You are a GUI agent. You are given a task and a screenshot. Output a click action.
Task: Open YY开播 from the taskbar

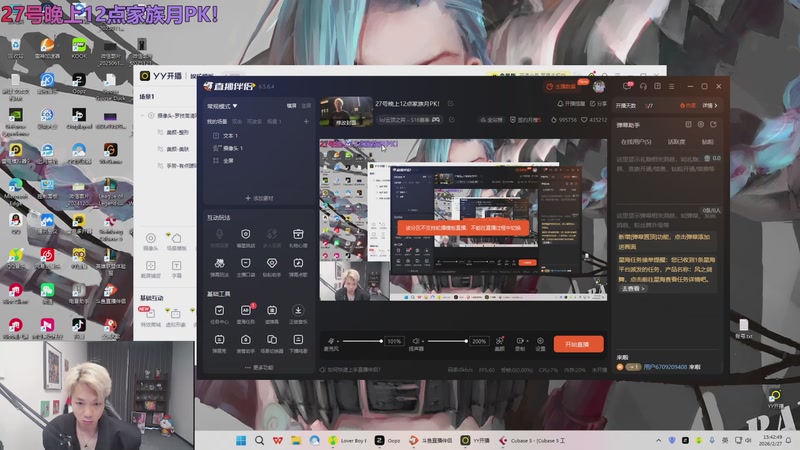(476, 440)
